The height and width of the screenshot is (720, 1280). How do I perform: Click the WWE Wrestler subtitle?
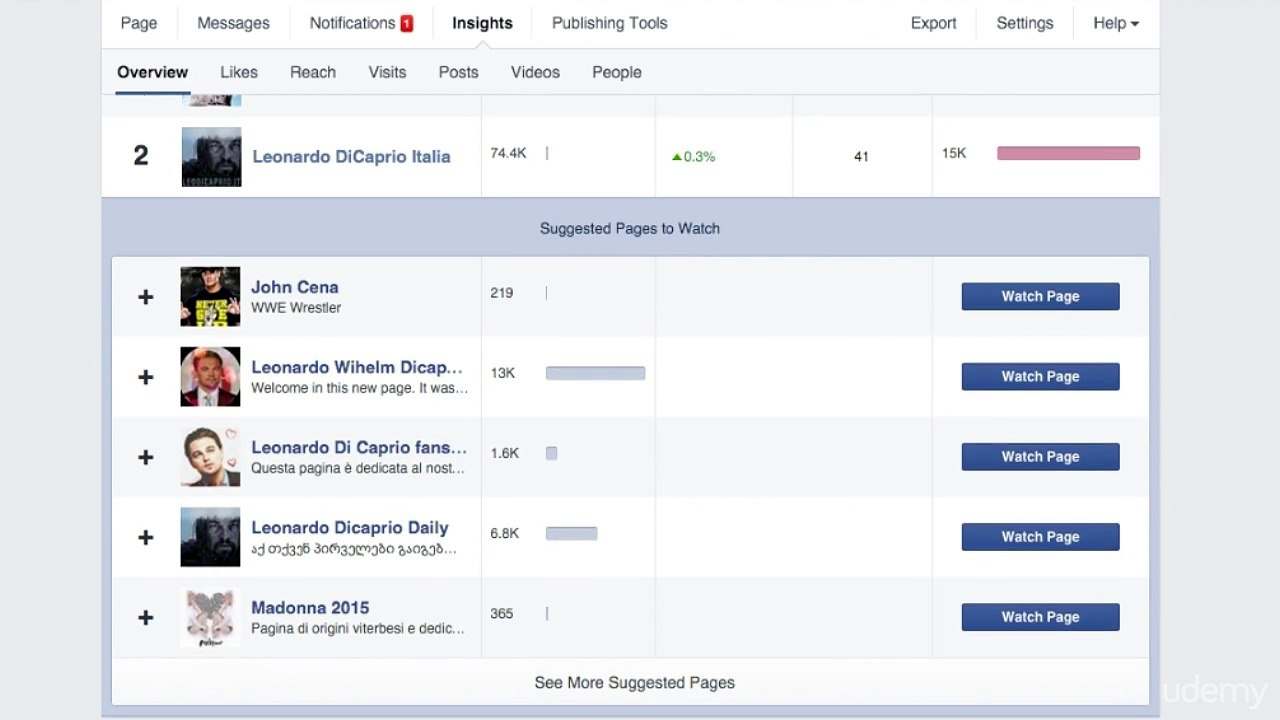point(296,308)
